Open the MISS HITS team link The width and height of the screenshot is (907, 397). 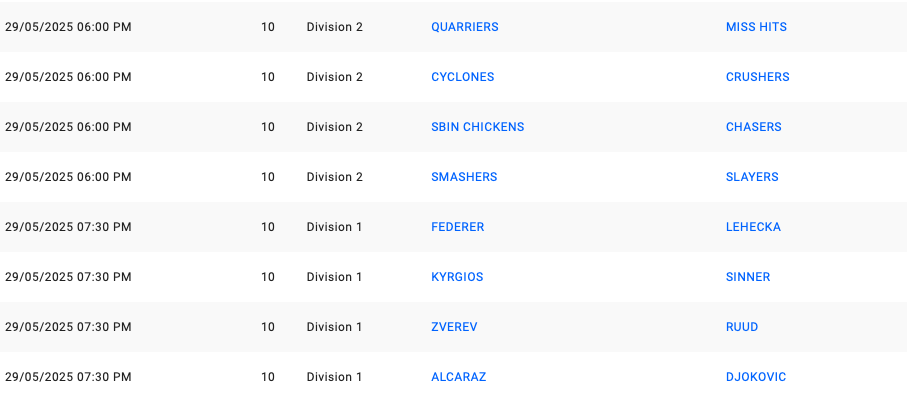tap(756, 27)
